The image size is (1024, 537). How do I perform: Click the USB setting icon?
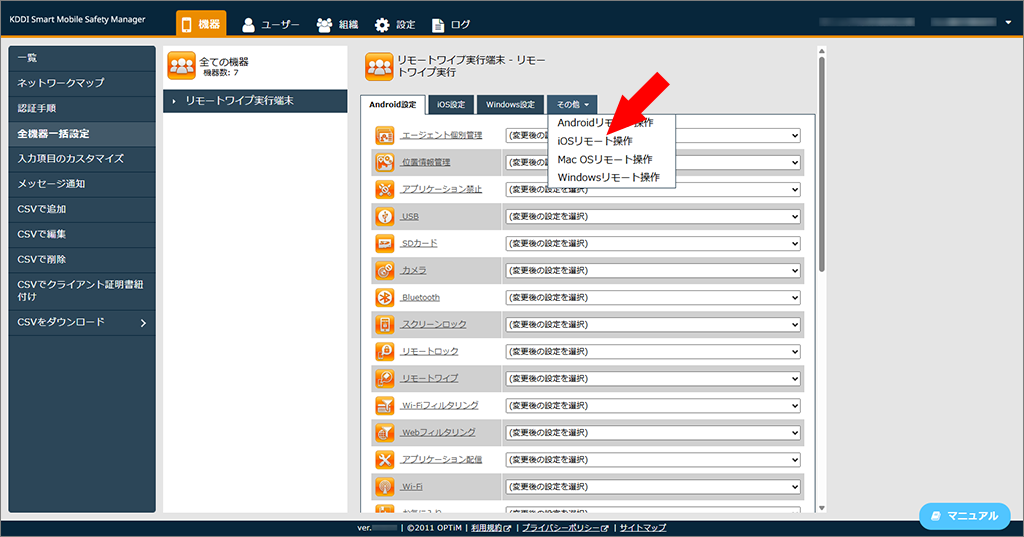pyautogui.click(x=385, y=216)
